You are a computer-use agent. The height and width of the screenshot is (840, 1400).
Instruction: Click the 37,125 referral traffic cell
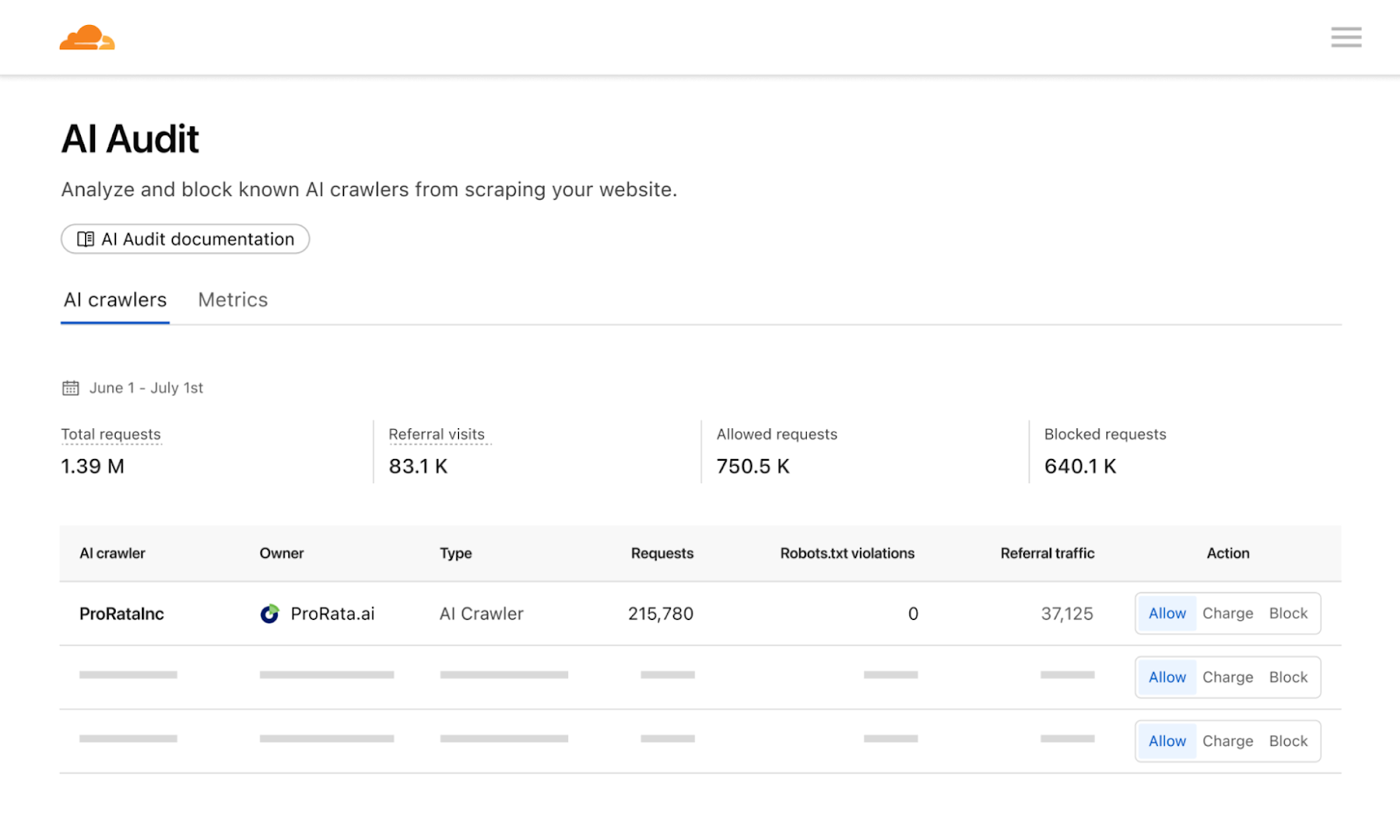(x=1067, y=613)
